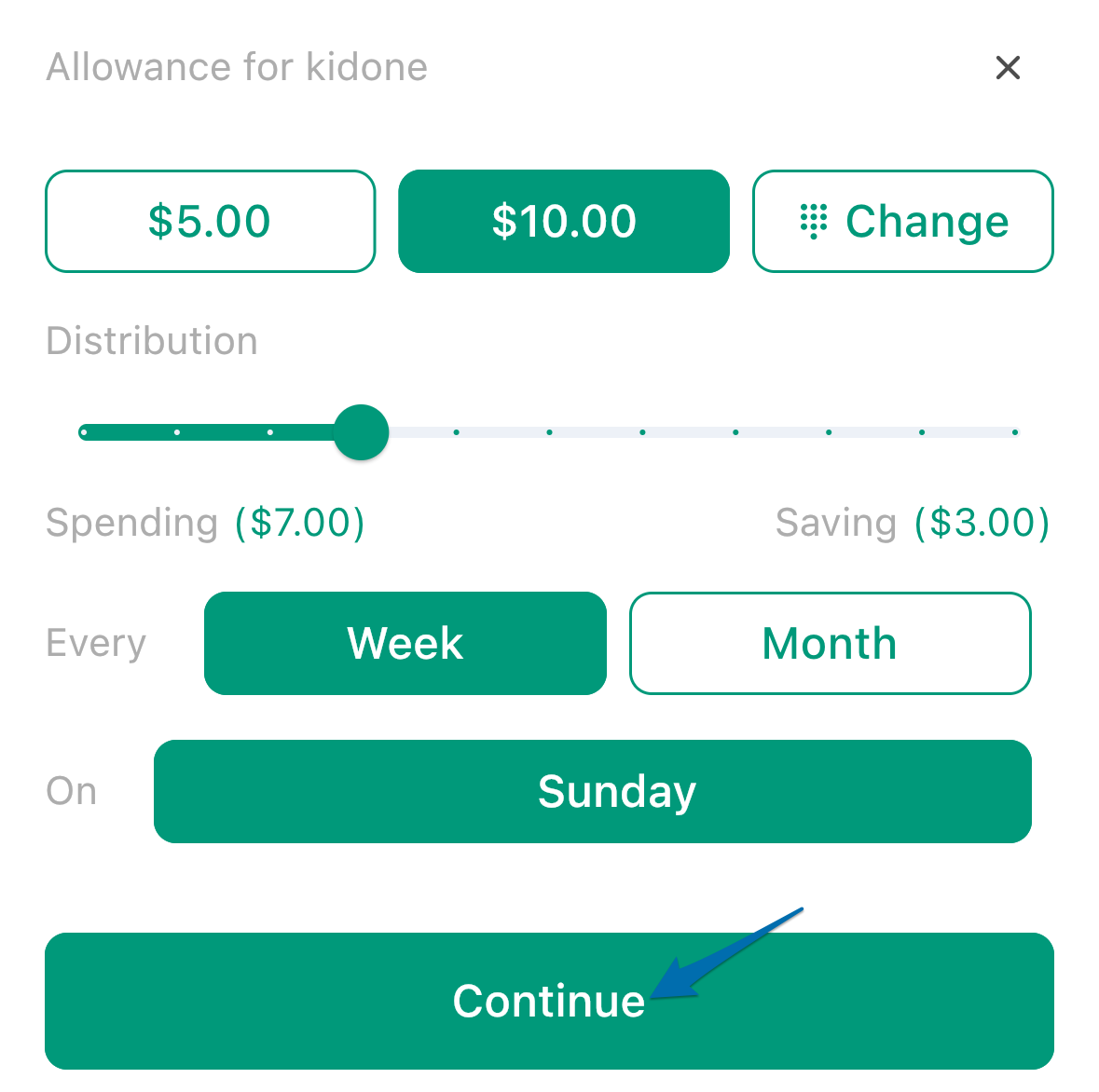
Task: Click the leftmost dot on Distribution slider
Action: point(84,432)
